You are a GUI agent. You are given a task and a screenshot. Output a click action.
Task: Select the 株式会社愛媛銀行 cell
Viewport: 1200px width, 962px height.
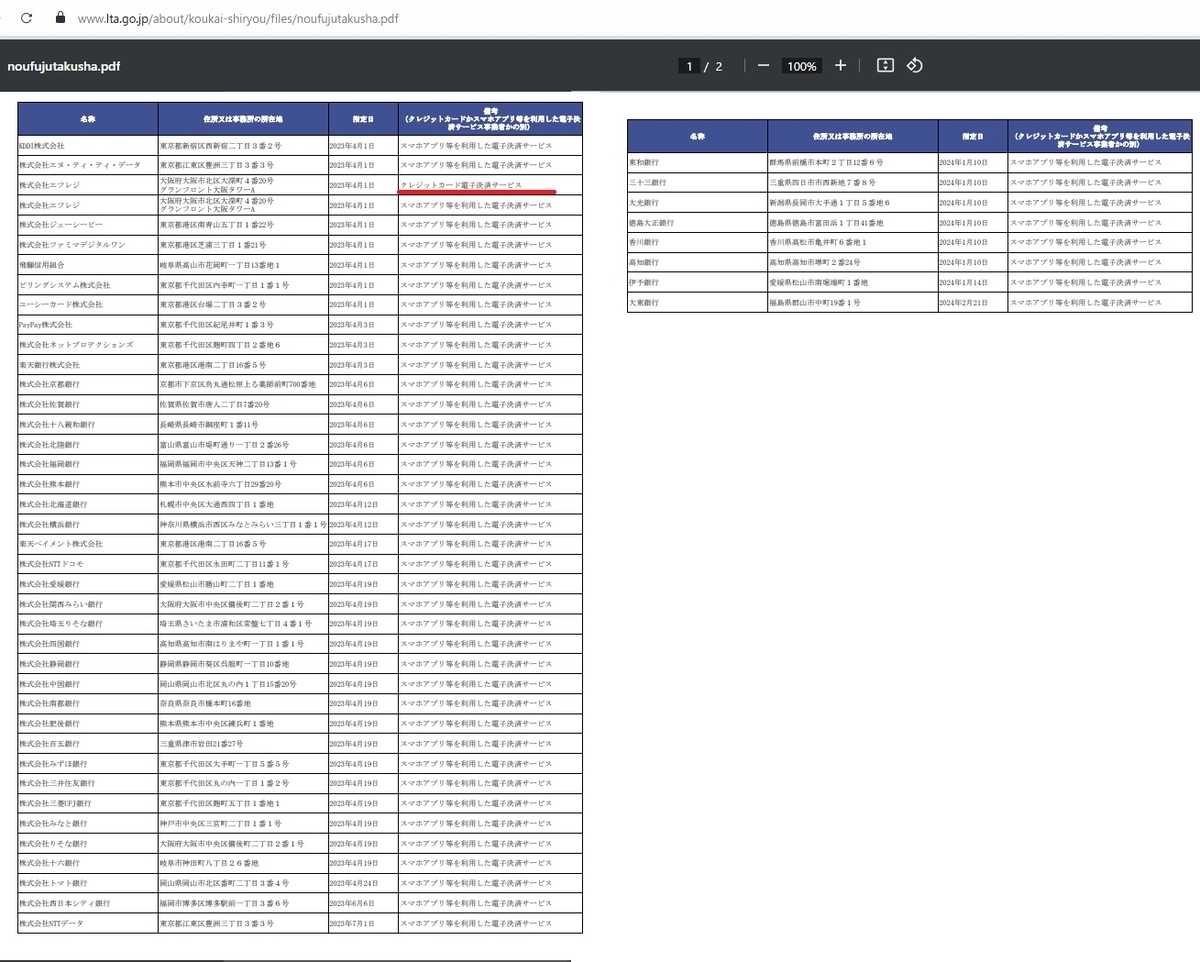(x=88, y=584)
